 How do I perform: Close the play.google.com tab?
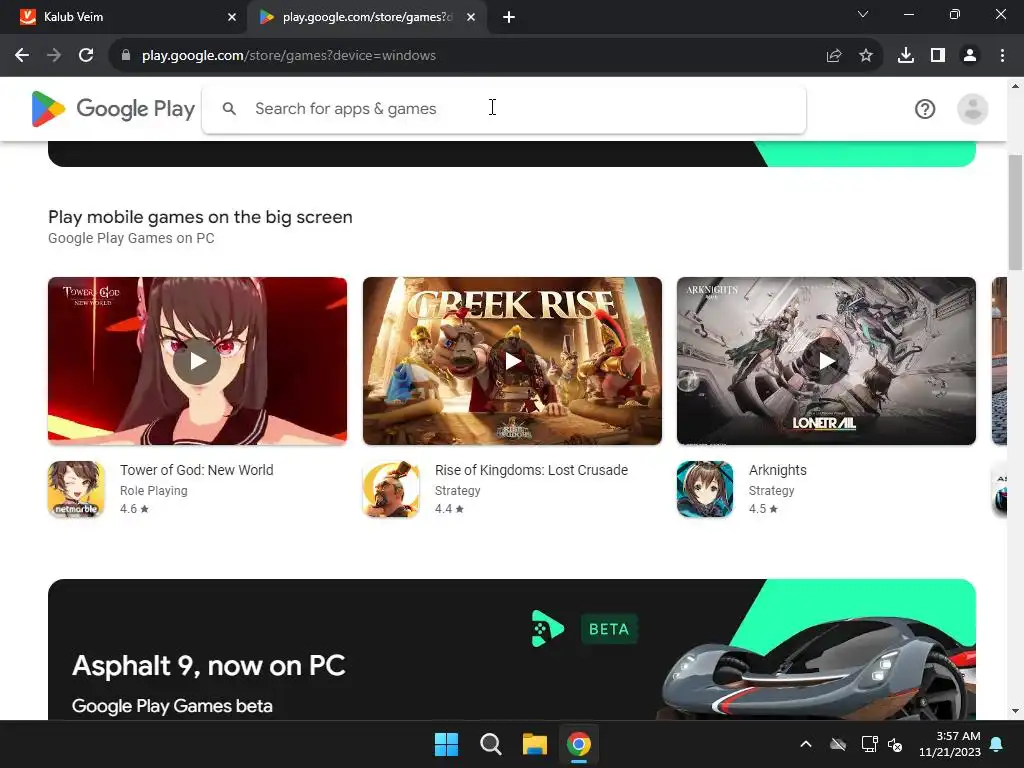point(471,17)
